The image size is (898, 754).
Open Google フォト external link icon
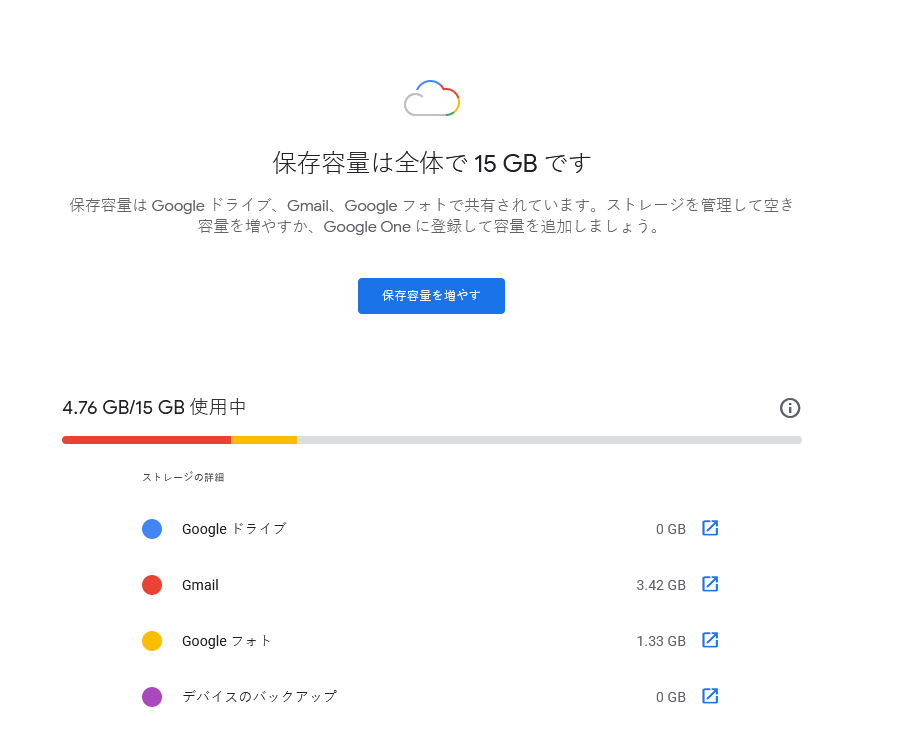click(710, 640)
